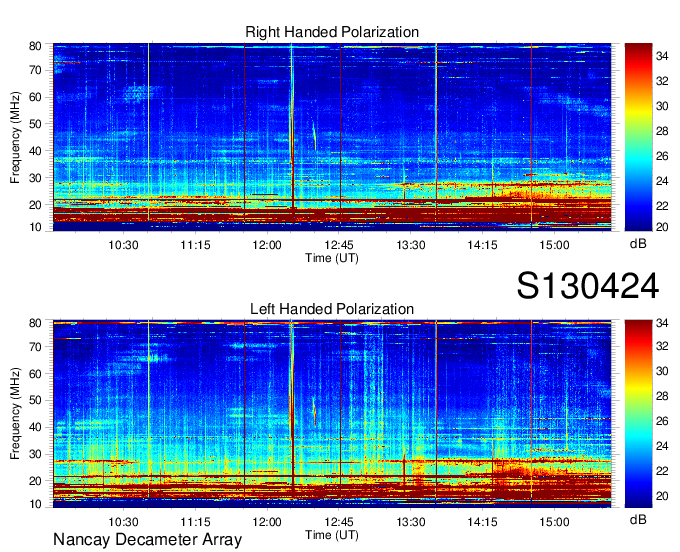Click 22 dB label on Right Handed color bar

pyautogui.click(x=662, y=206)
